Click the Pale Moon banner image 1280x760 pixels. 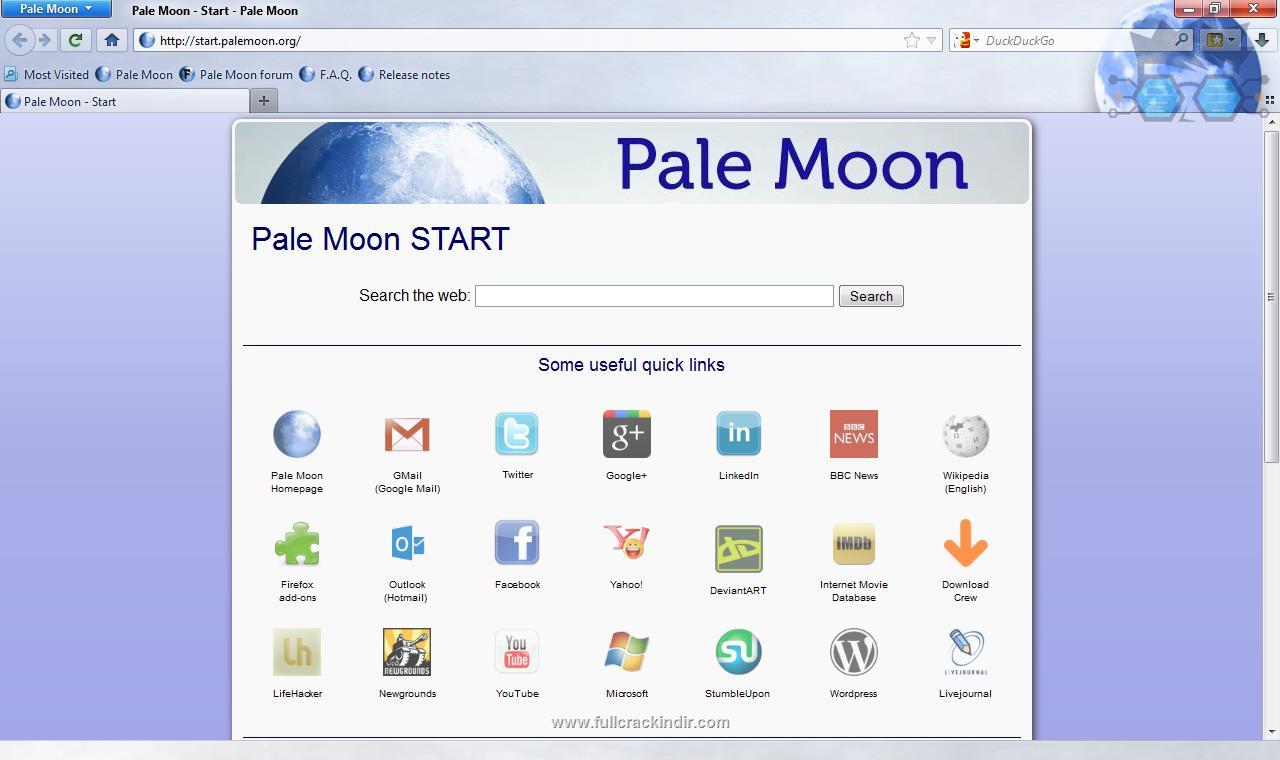tap(632, 163)
